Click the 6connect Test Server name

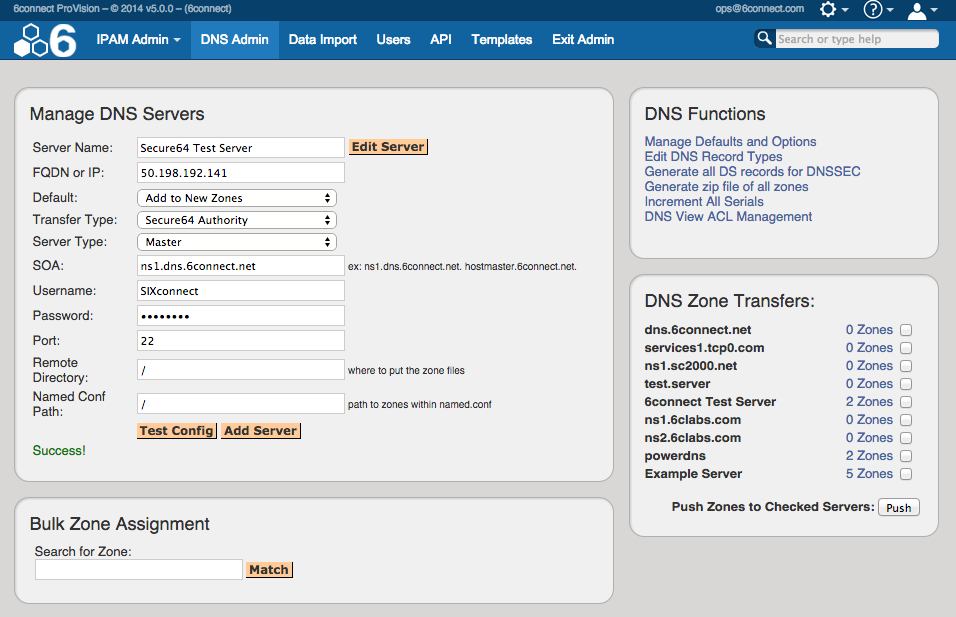tap(710, 402)
